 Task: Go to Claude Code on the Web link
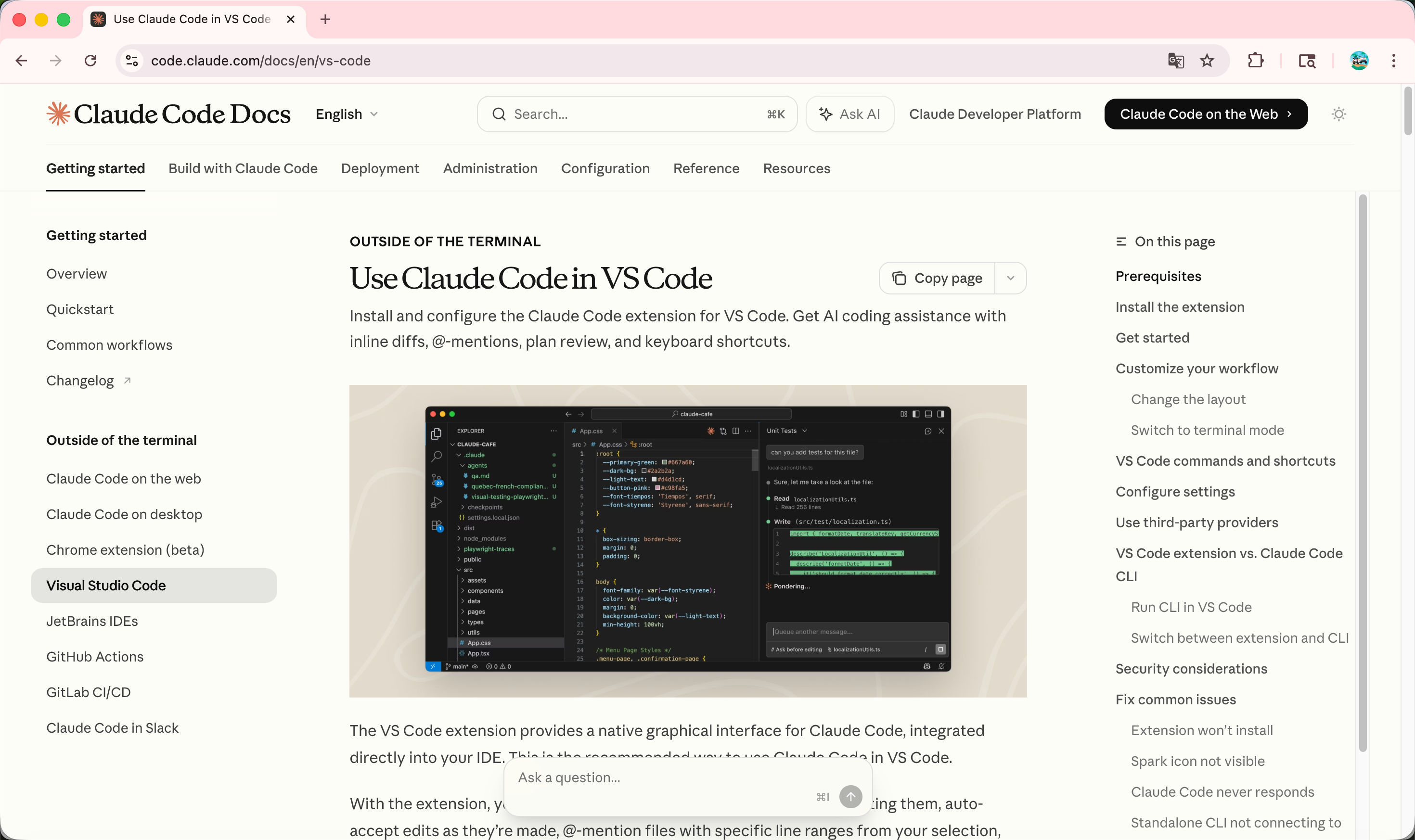(1206, 115)
